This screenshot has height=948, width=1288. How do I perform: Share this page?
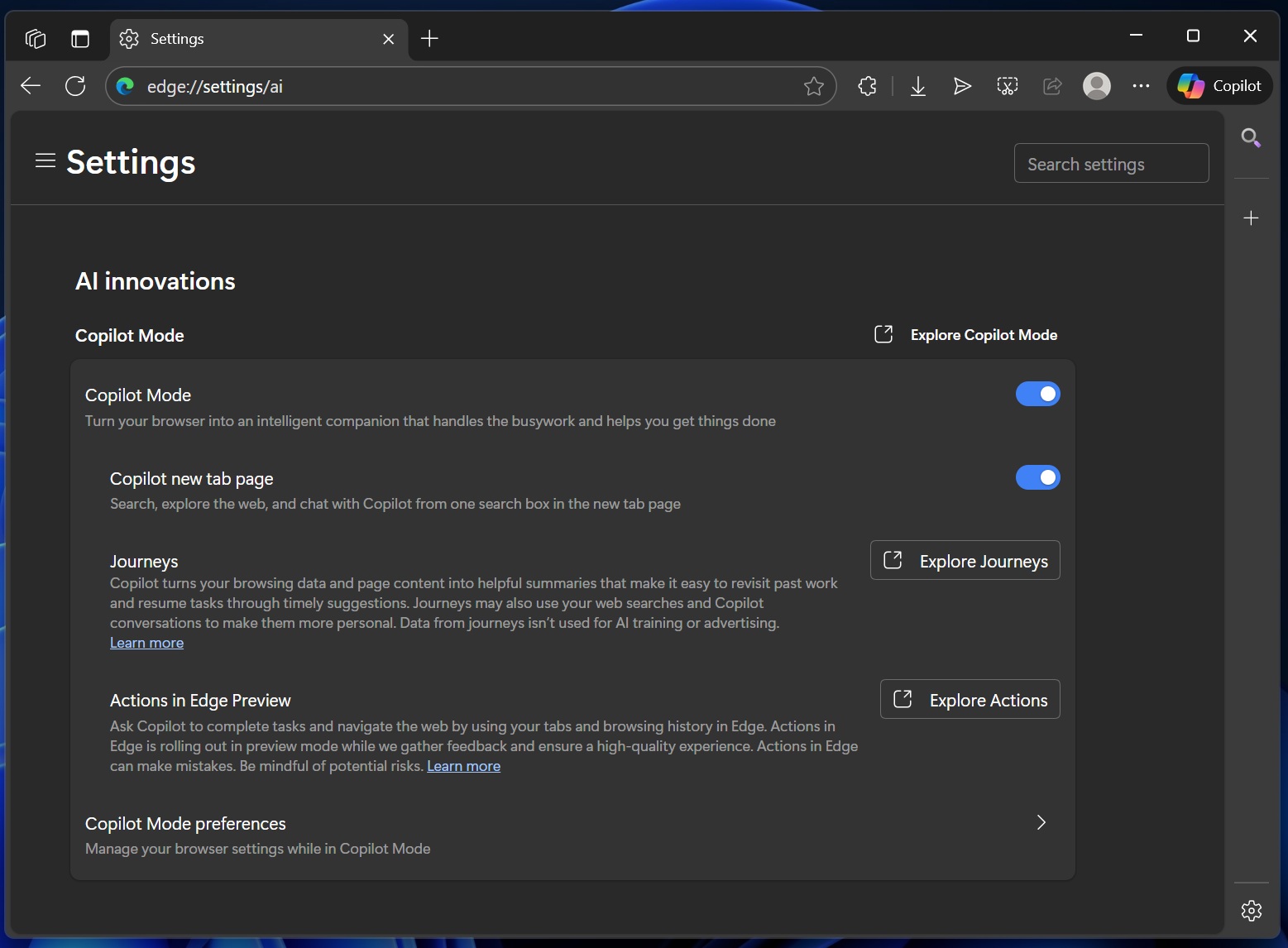(x=1052, y=85)
